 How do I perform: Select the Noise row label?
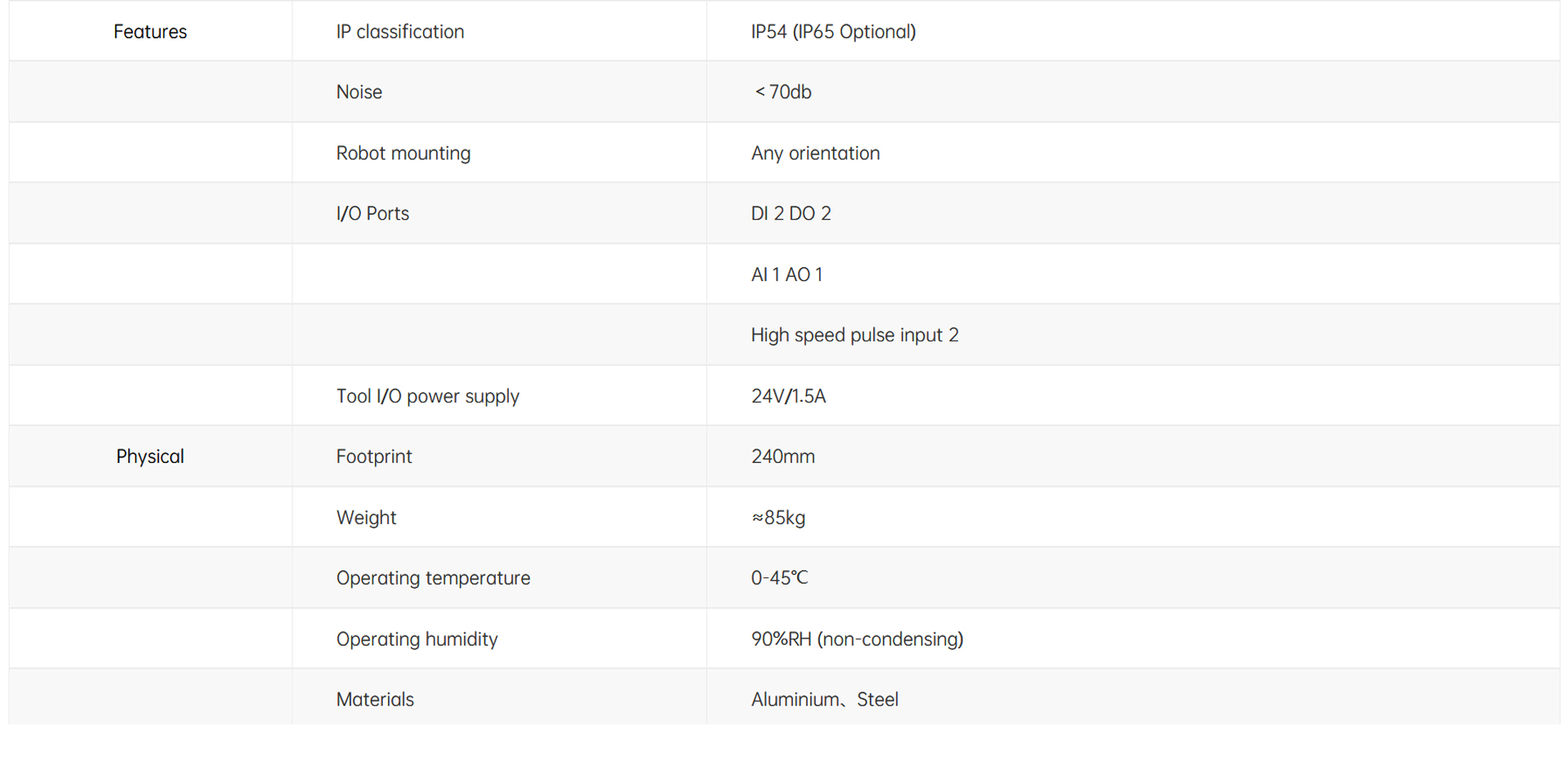(x=359, y=92)
